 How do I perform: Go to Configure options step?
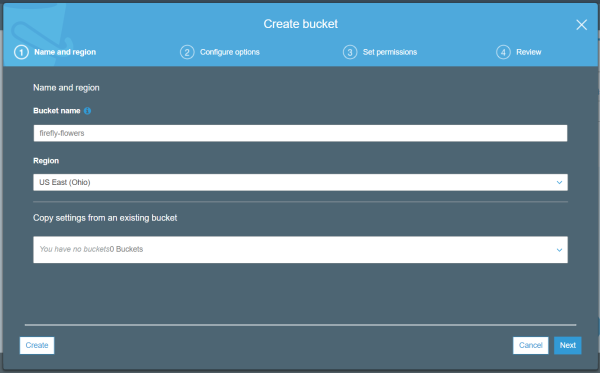point(230,52)
